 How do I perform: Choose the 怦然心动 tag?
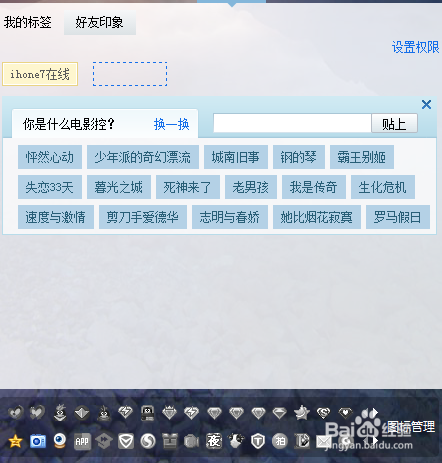pos(50,157)
